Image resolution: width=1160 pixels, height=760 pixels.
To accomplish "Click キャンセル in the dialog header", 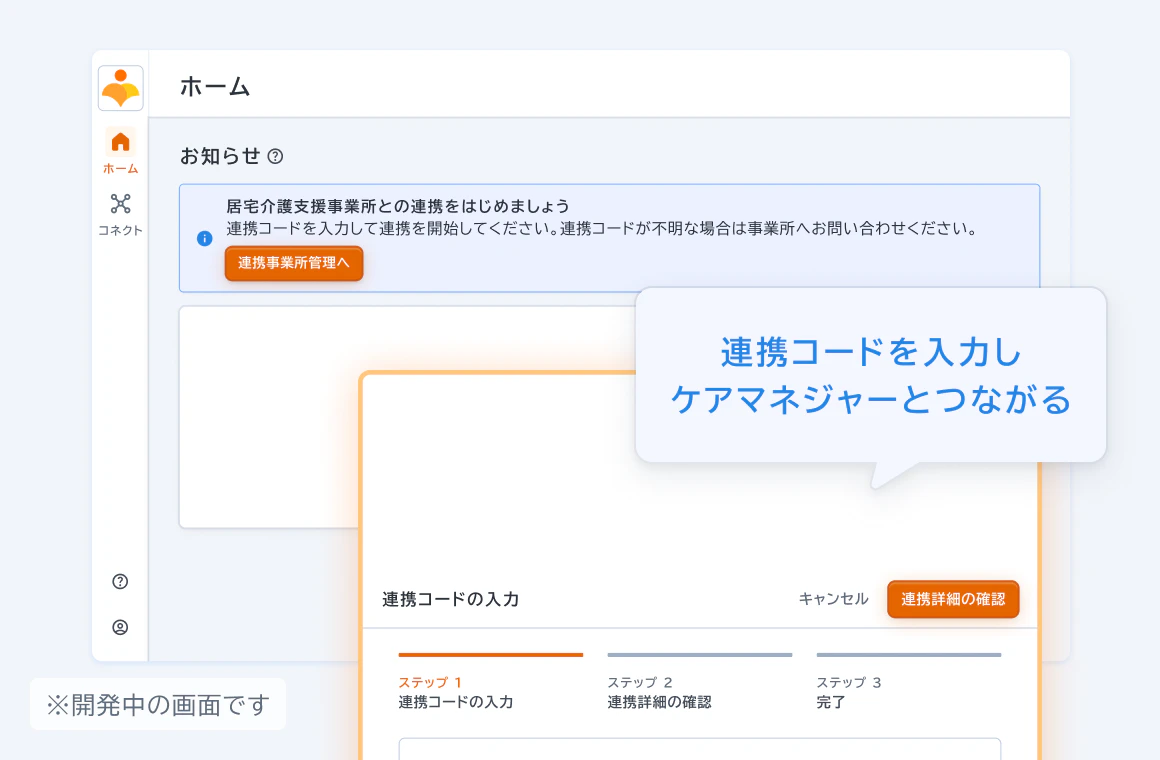I will tap(833, 599).
